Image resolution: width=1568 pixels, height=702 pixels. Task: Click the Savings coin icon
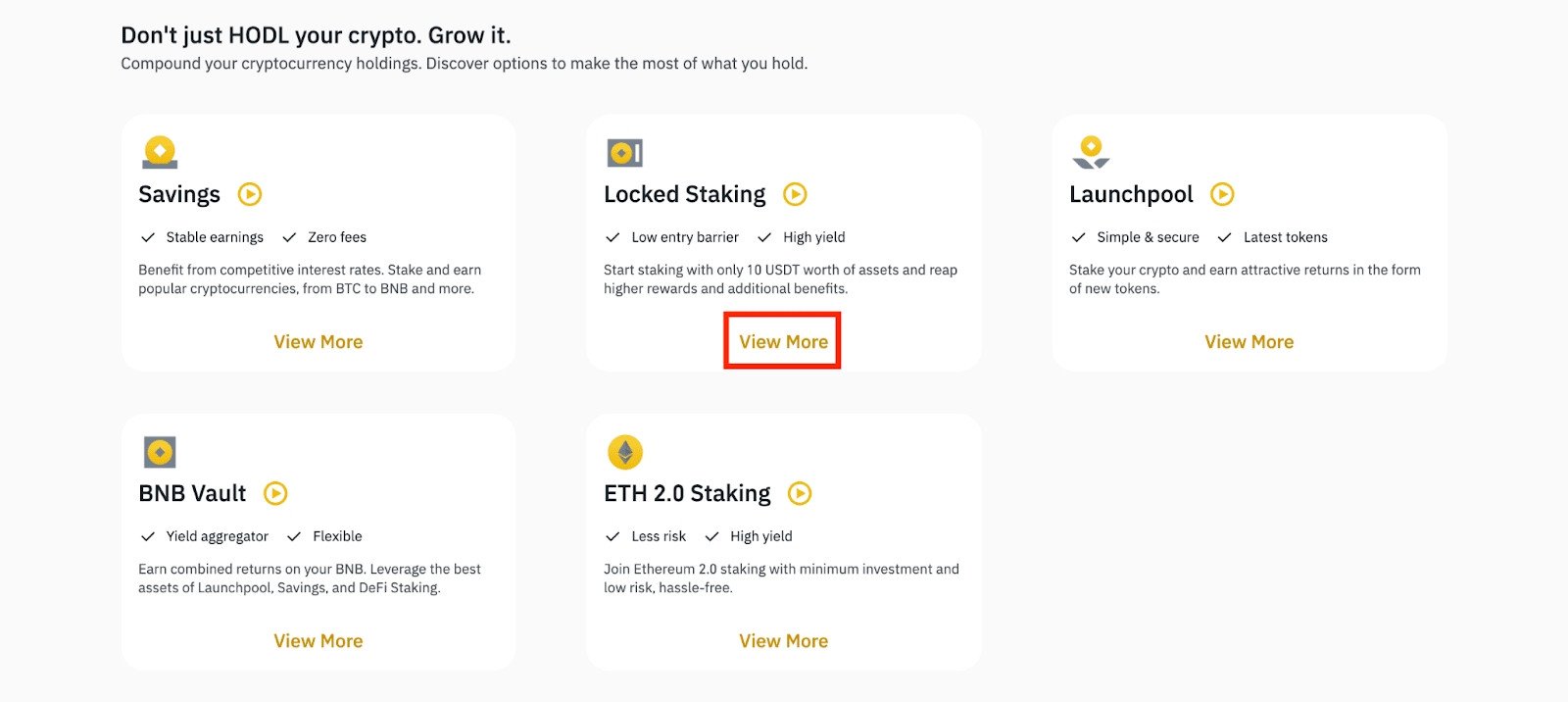[x=160, y=153]
